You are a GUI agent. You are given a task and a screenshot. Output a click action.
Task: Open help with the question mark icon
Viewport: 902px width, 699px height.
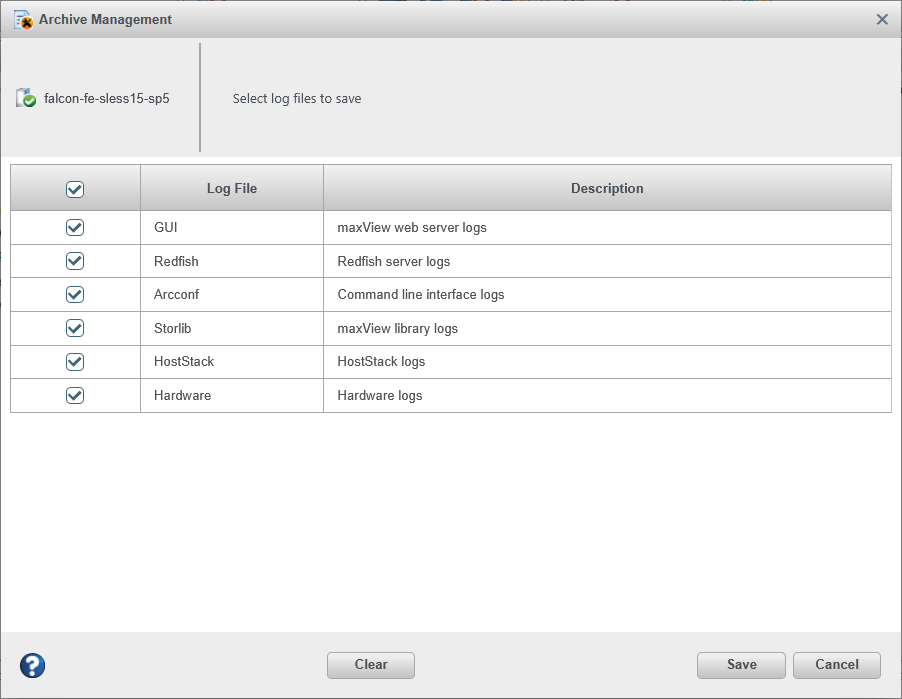[32, 665]
